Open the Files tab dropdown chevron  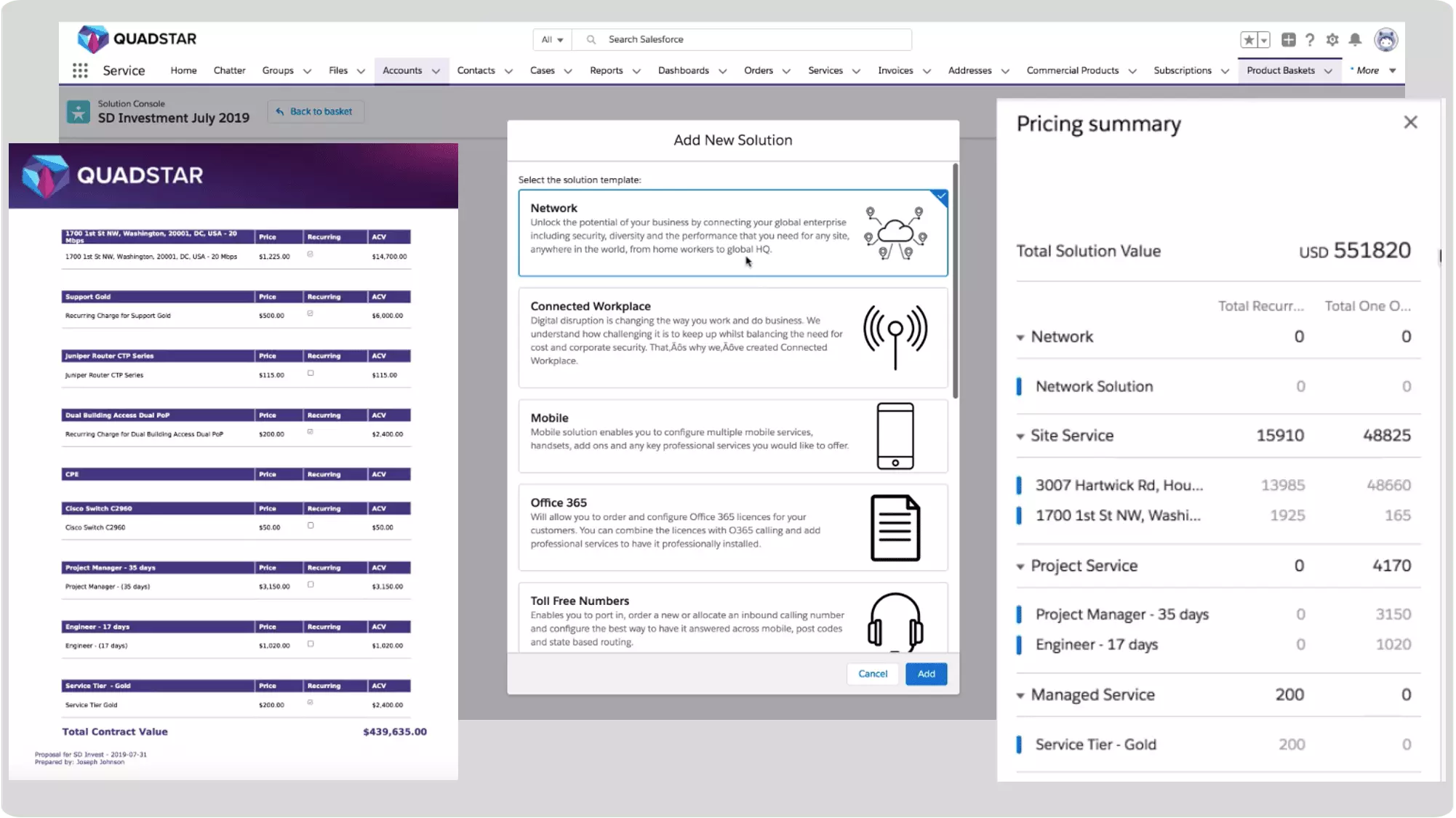click(361, 71)
